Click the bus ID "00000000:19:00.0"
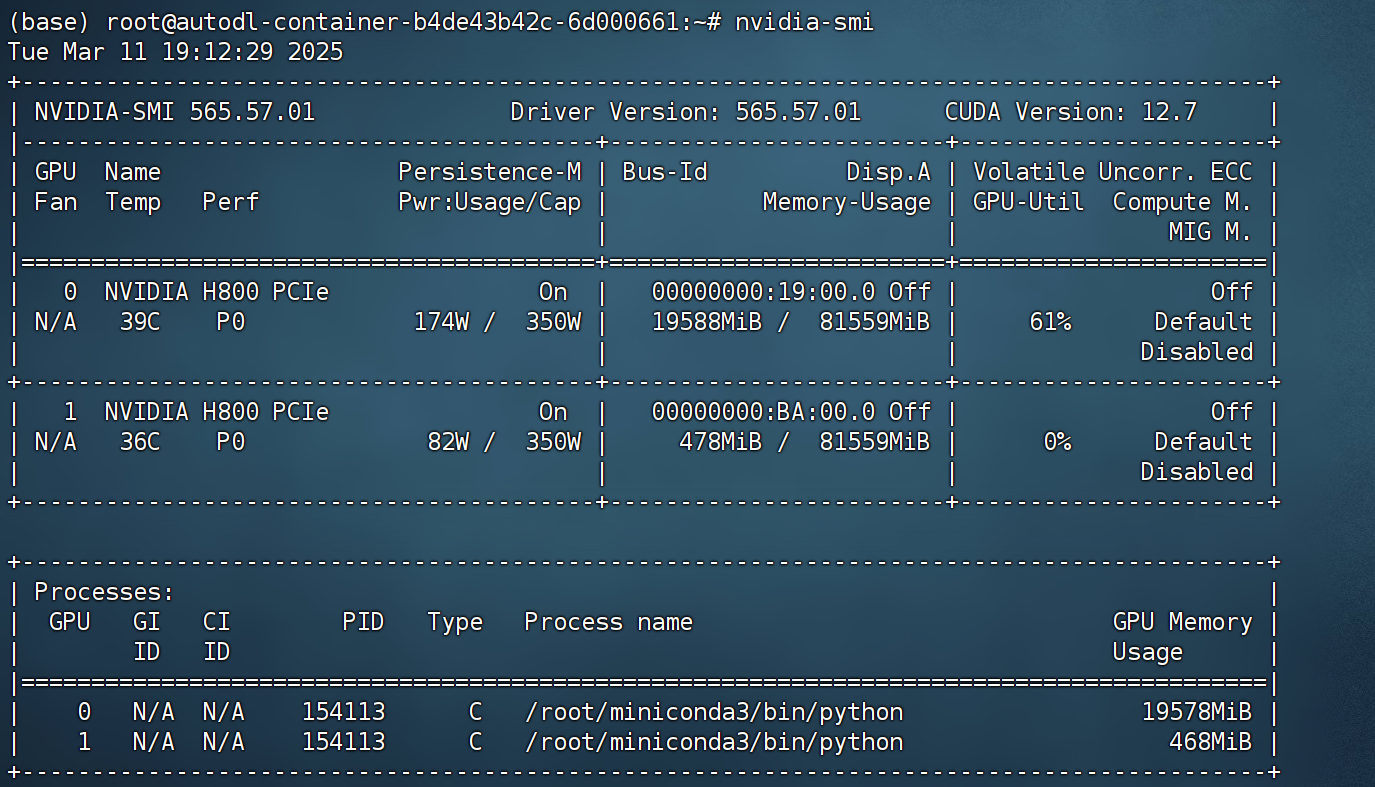The width and height of the screenshot is (1375, 787). [763, 292]
